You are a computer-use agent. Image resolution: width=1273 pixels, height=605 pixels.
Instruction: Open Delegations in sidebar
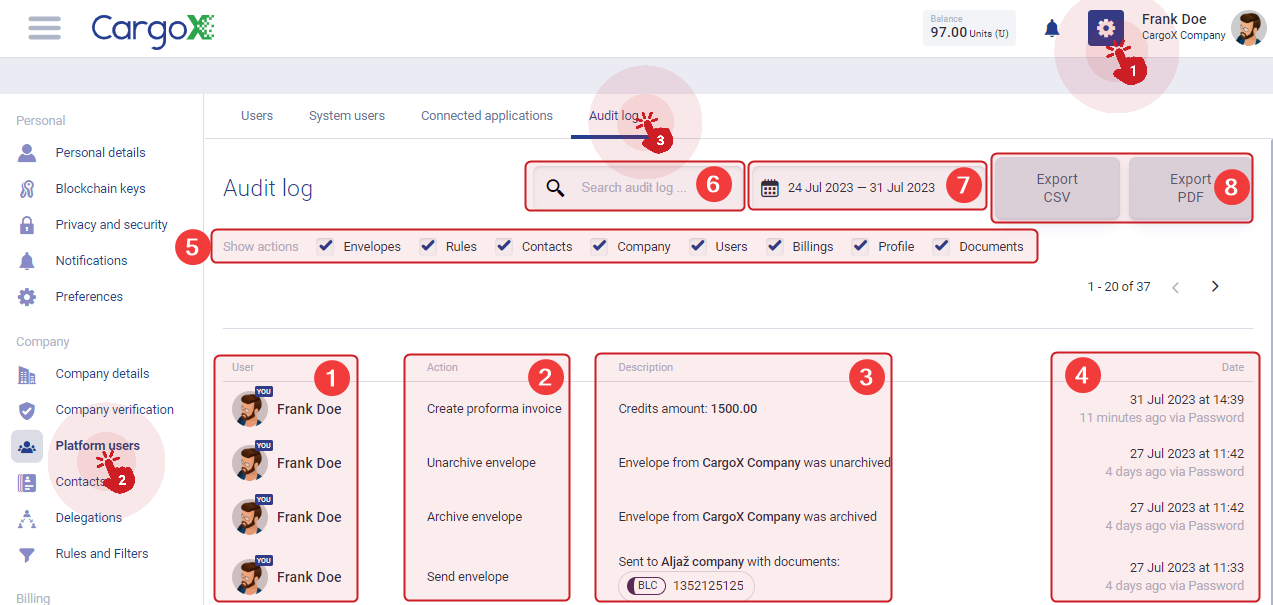point(89,518)
